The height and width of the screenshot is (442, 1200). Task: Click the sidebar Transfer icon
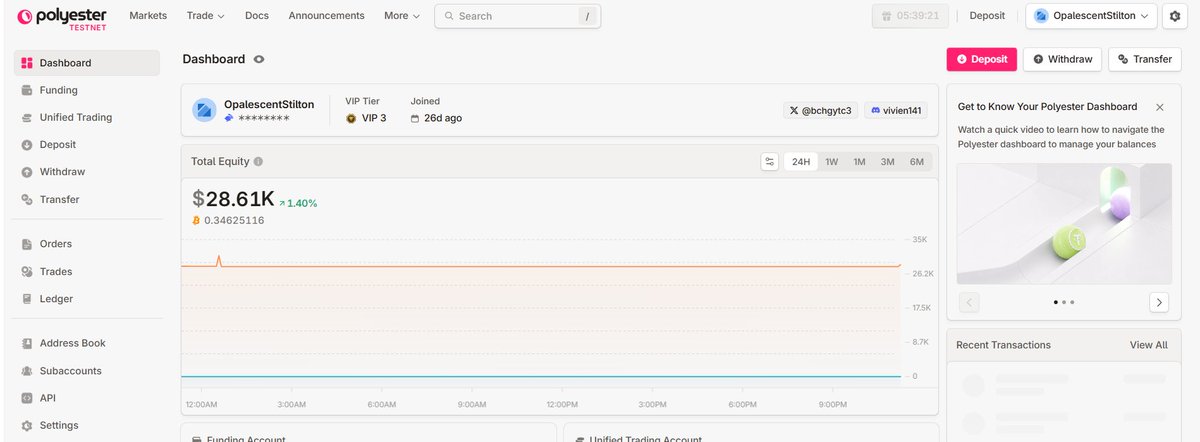tap(27, 199)
